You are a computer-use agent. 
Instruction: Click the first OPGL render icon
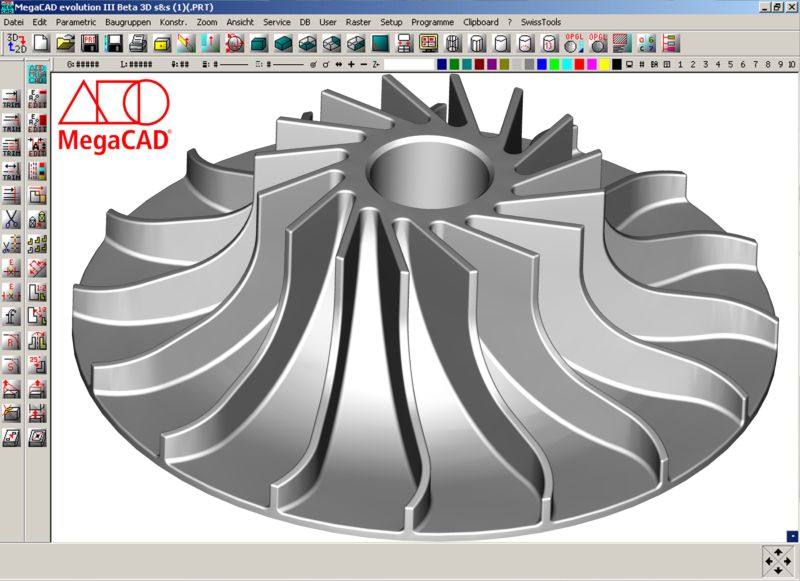(x=573, y=42)
